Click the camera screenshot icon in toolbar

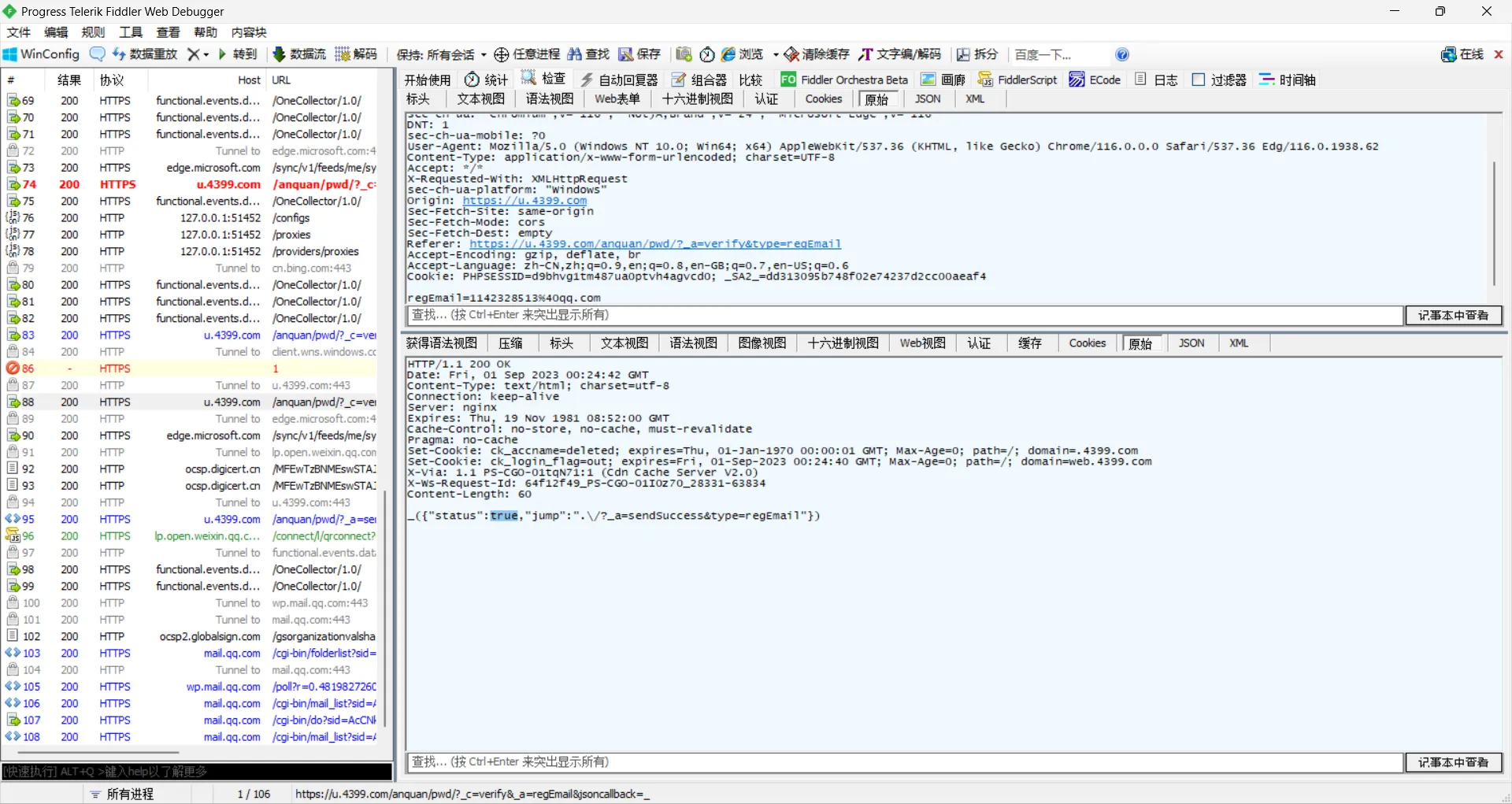point(684,54)
